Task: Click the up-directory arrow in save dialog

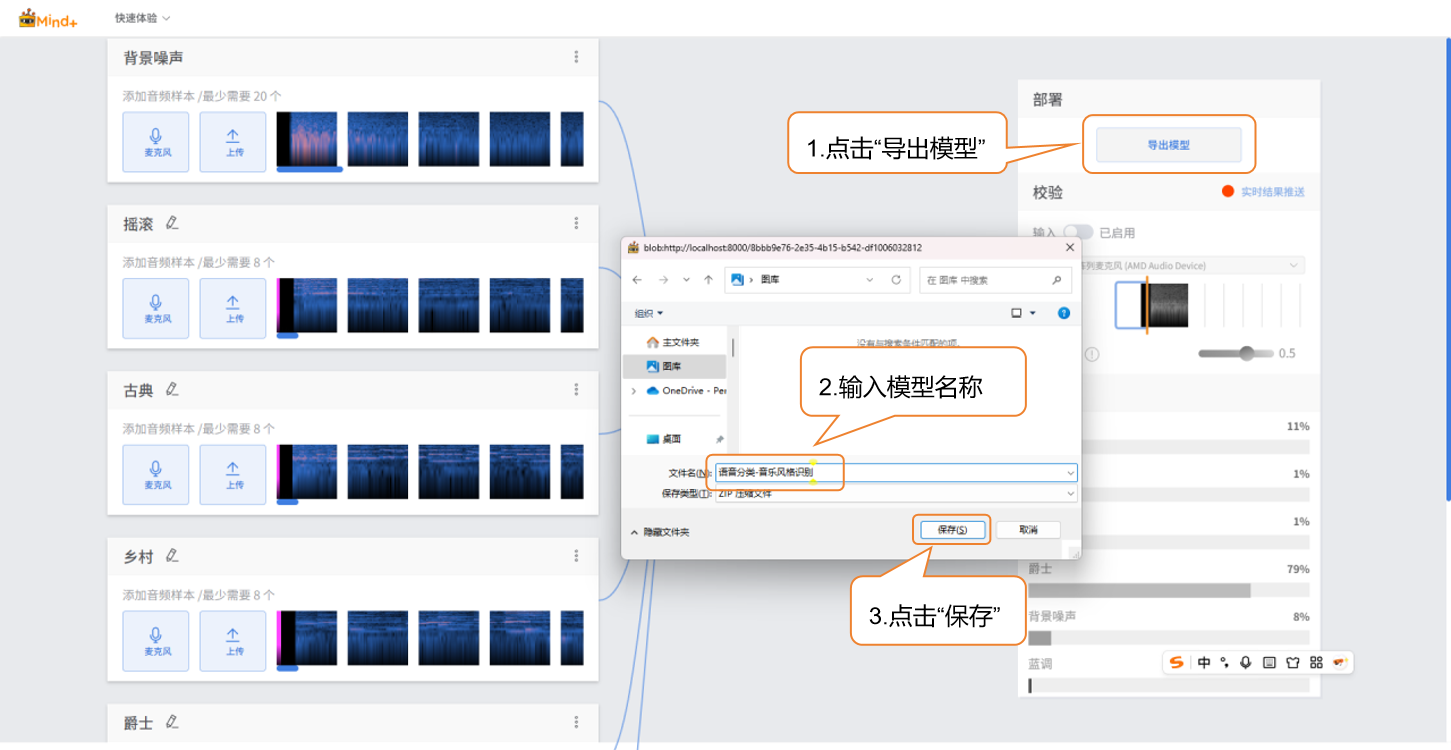Action: click(708, 280)
